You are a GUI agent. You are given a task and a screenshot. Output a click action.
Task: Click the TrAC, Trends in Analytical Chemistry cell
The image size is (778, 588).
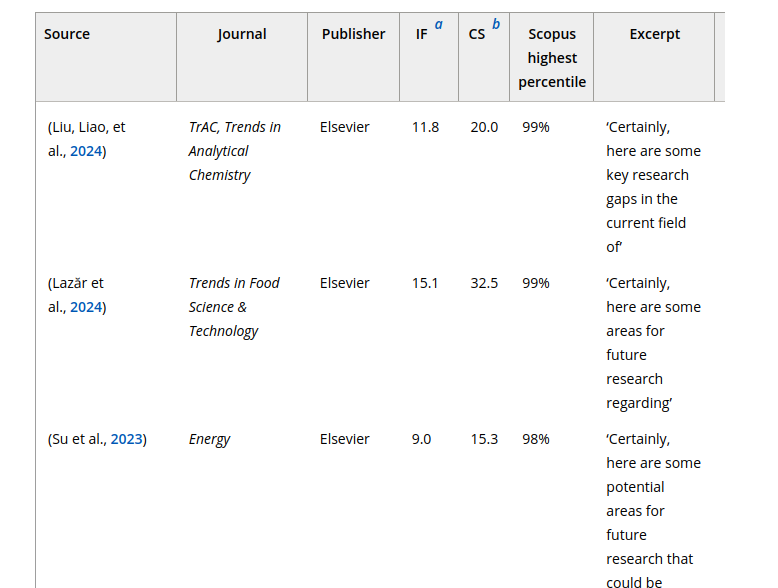pyautogui.click(x=234, y=151)
